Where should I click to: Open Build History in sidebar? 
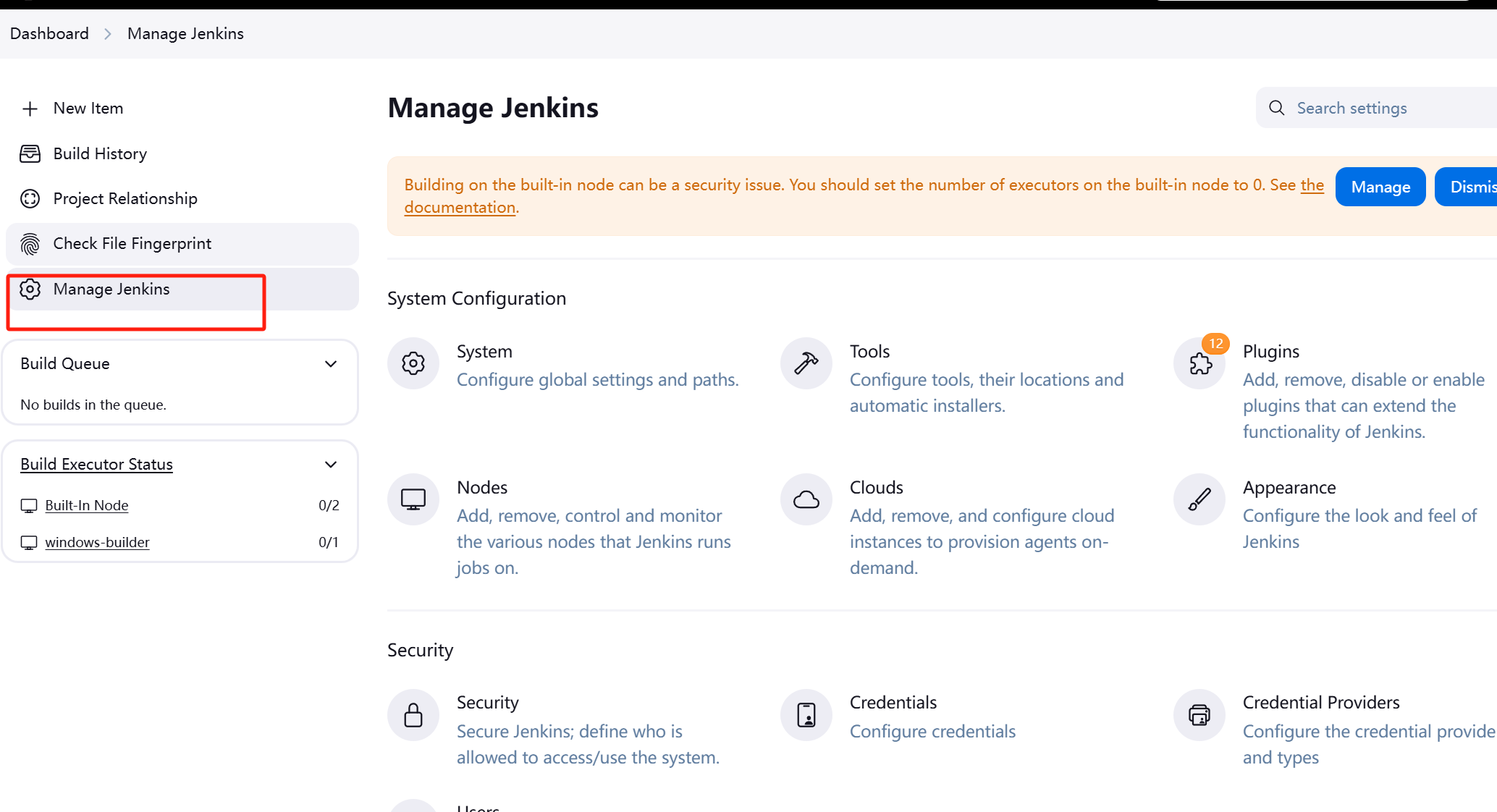[x=182, y=153]
